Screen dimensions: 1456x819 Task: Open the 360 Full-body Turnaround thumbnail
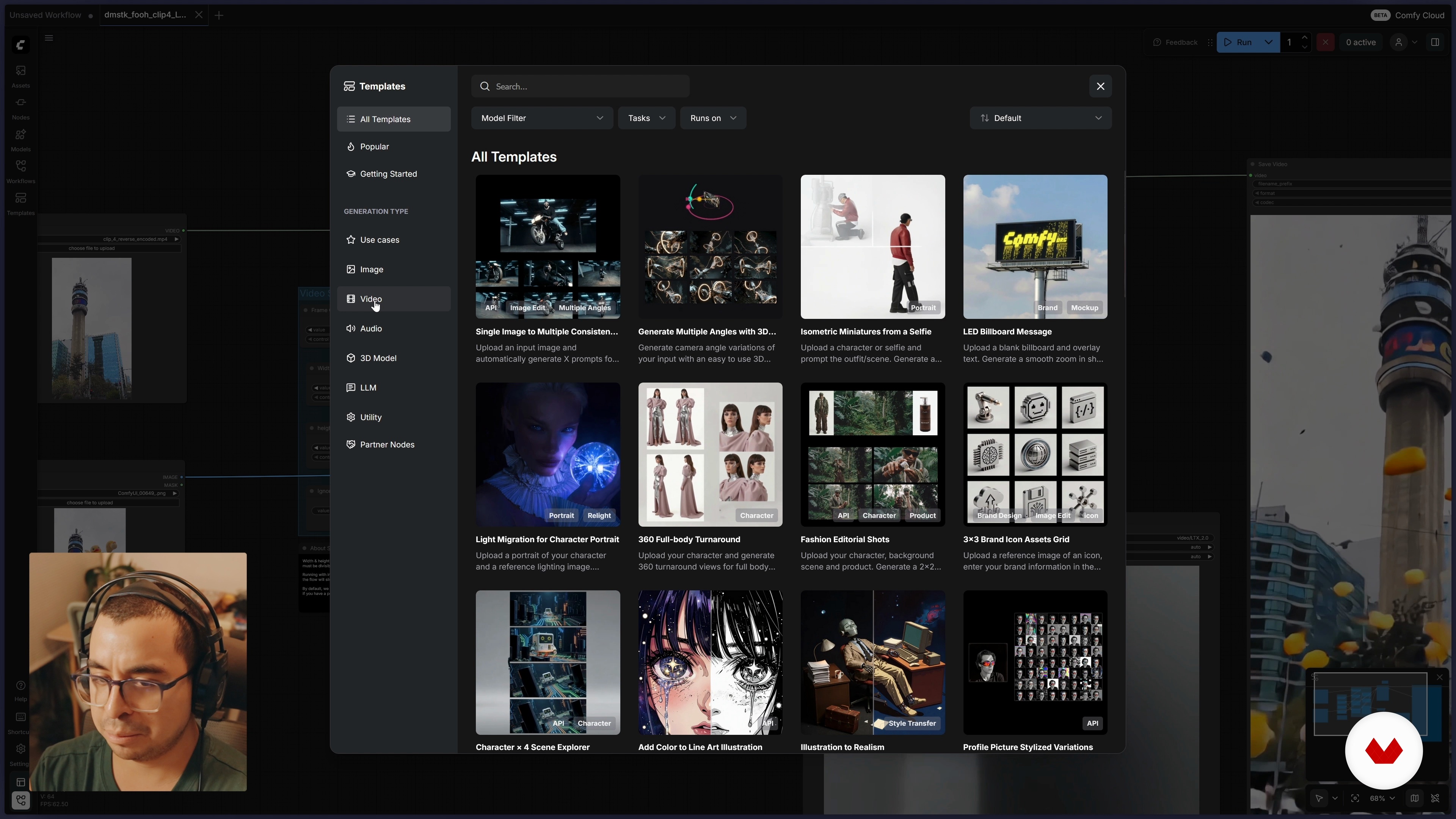711,455
